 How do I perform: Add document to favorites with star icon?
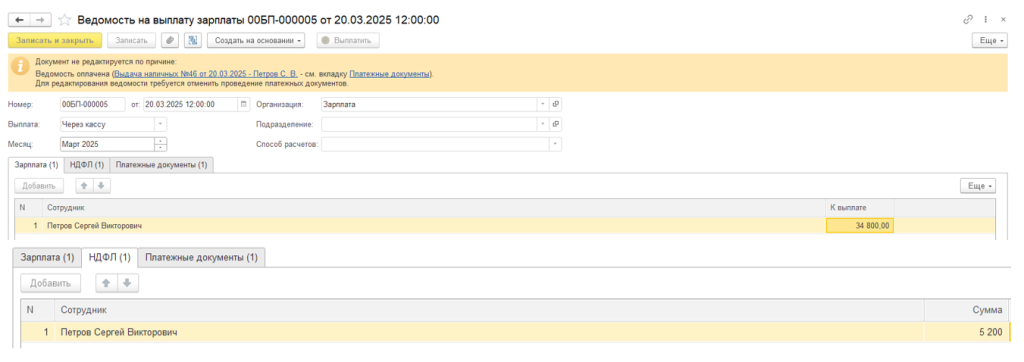[x=64, y=20]
